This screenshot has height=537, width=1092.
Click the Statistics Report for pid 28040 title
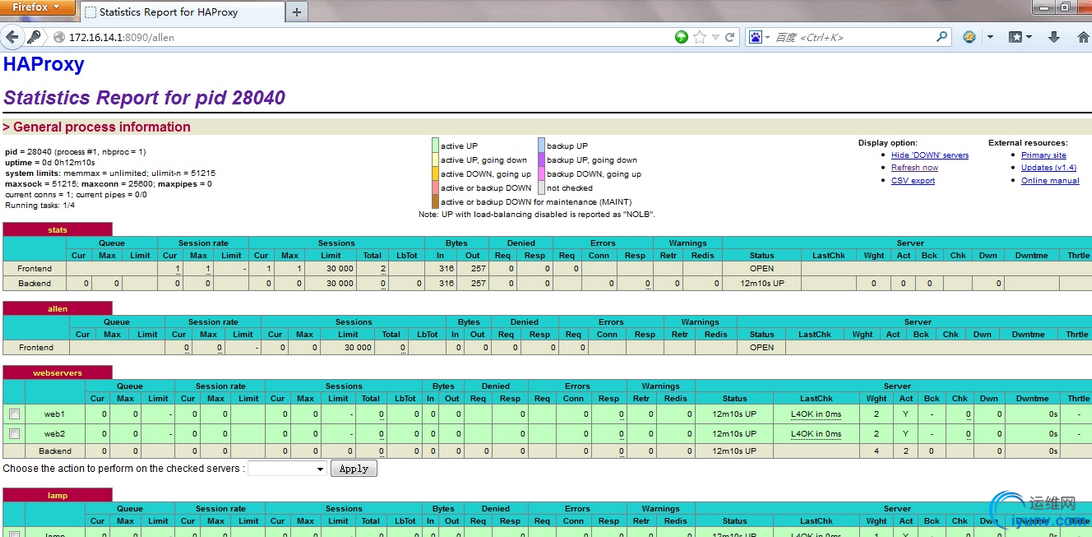(145, 98)
